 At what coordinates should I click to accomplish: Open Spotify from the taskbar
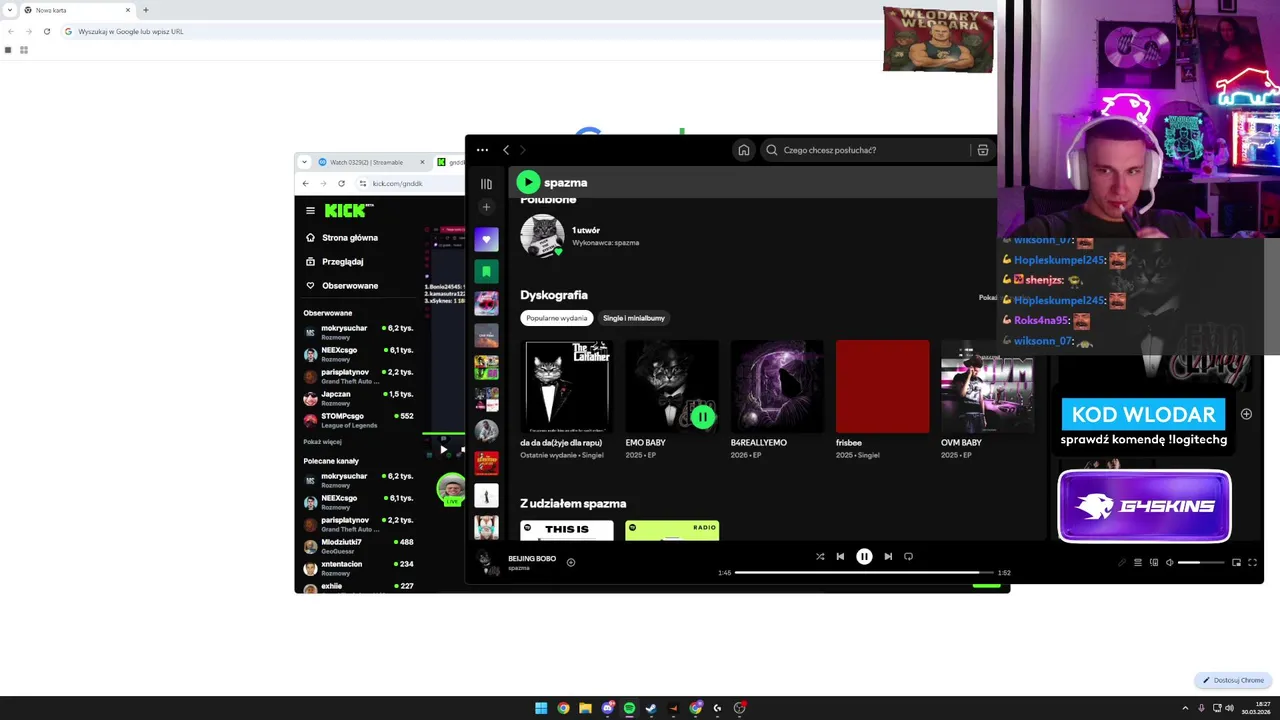[x=629, y=708]
